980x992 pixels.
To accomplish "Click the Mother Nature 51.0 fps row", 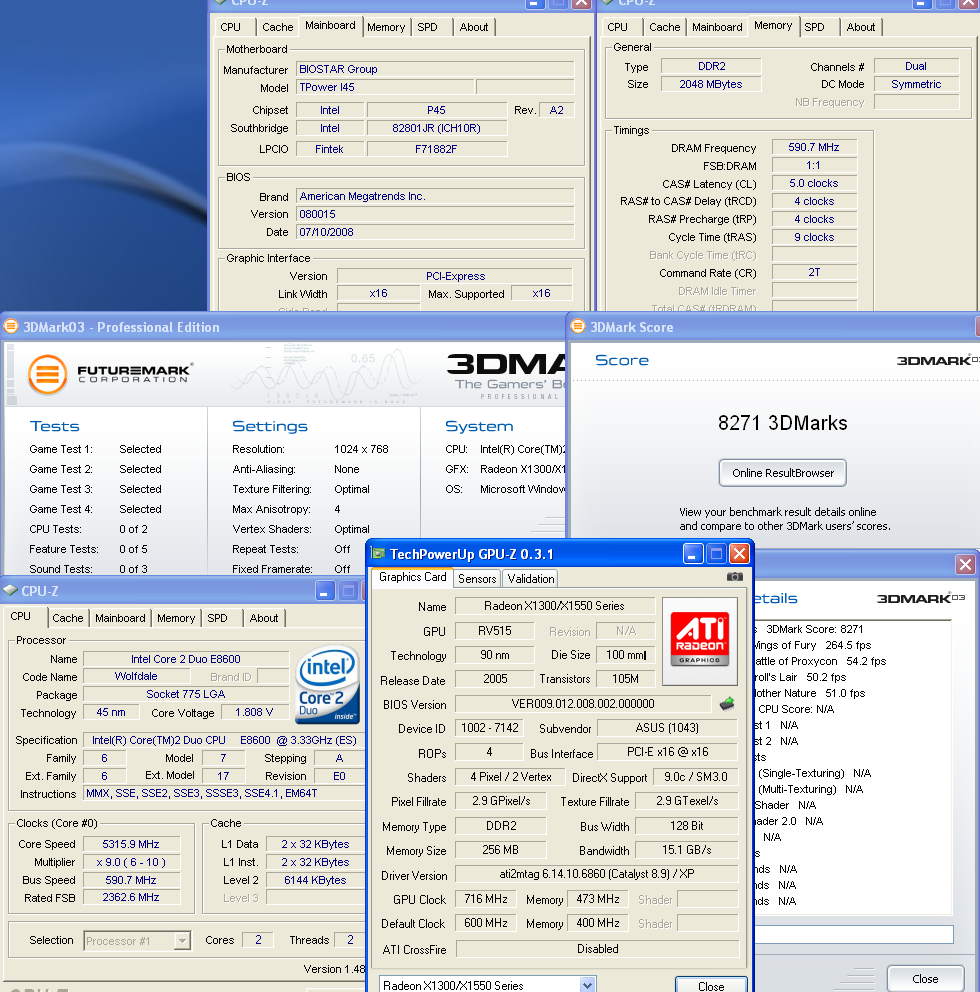I will pos(809,693).
